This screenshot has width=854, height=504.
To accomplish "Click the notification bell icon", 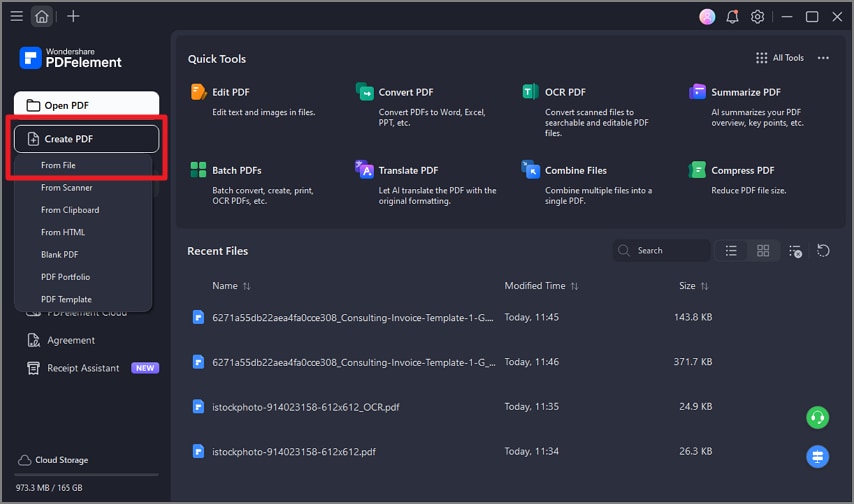I will click(x=733, y=17).
